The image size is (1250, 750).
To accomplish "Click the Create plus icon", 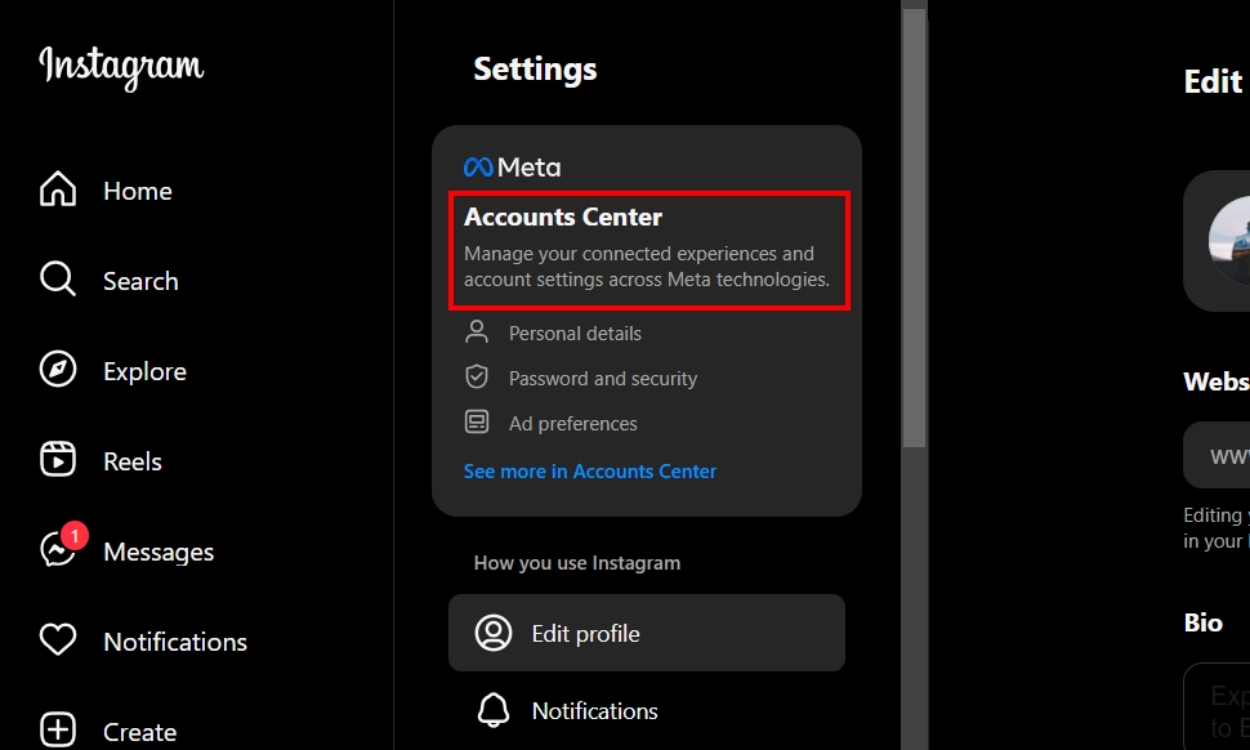I will pos(58,730).
